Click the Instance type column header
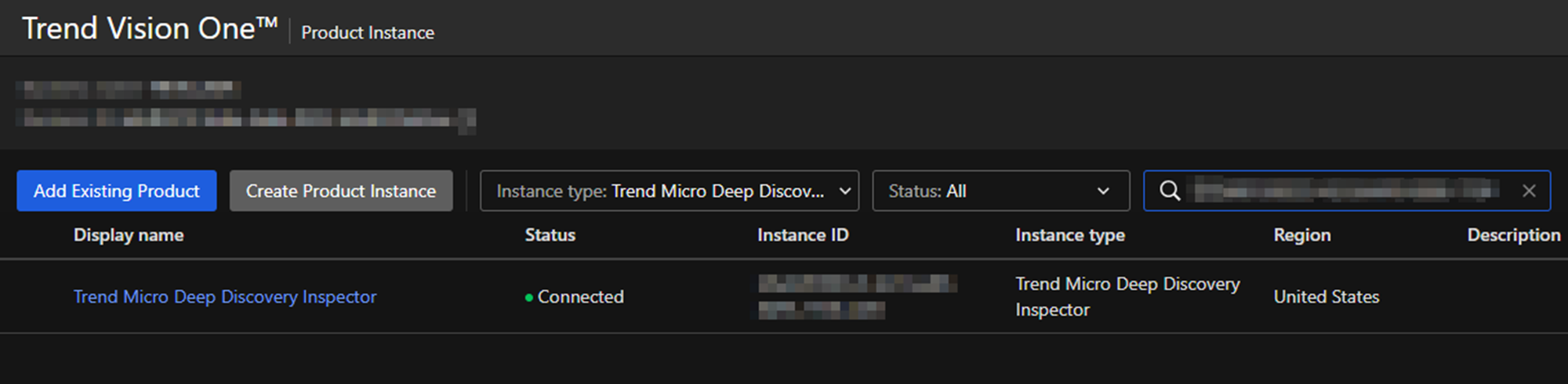Viewport: 1568px width, 384px height. (x=1069, y=235)
